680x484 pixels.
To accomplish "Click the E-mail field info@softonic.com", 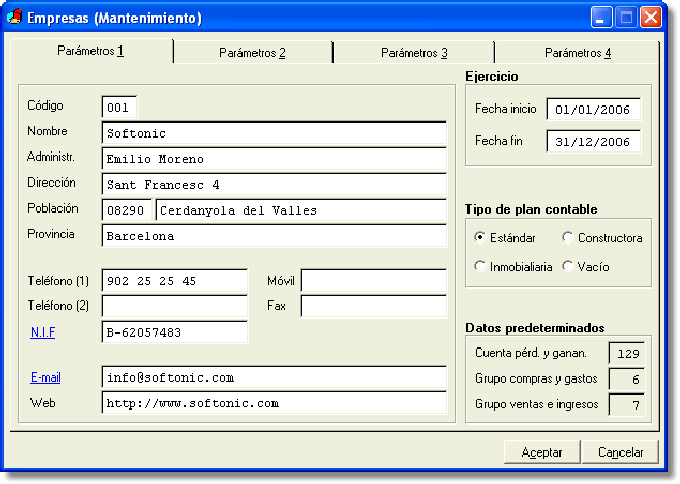I will pyautogui.click(x=274, y=377).
